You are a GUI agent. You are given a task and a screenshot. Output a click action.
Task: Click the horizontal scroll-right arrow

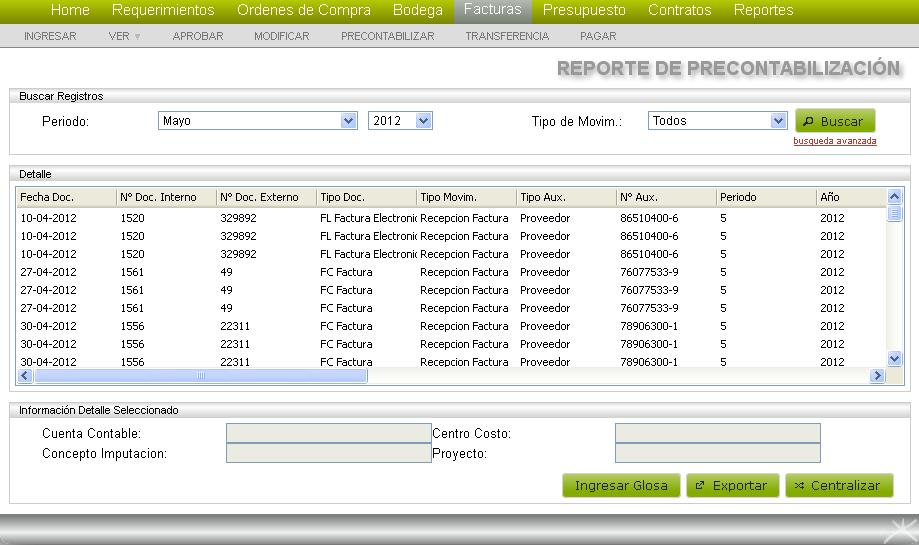[x=877, y=376]
